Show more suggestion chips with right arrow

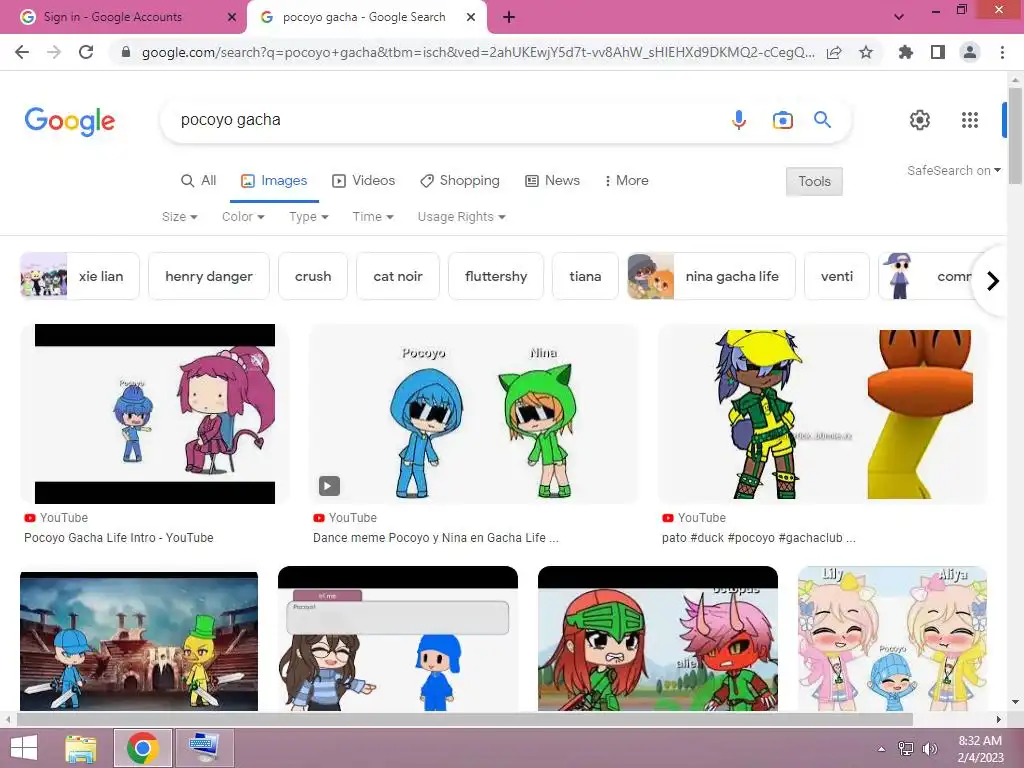click(993, 281)
